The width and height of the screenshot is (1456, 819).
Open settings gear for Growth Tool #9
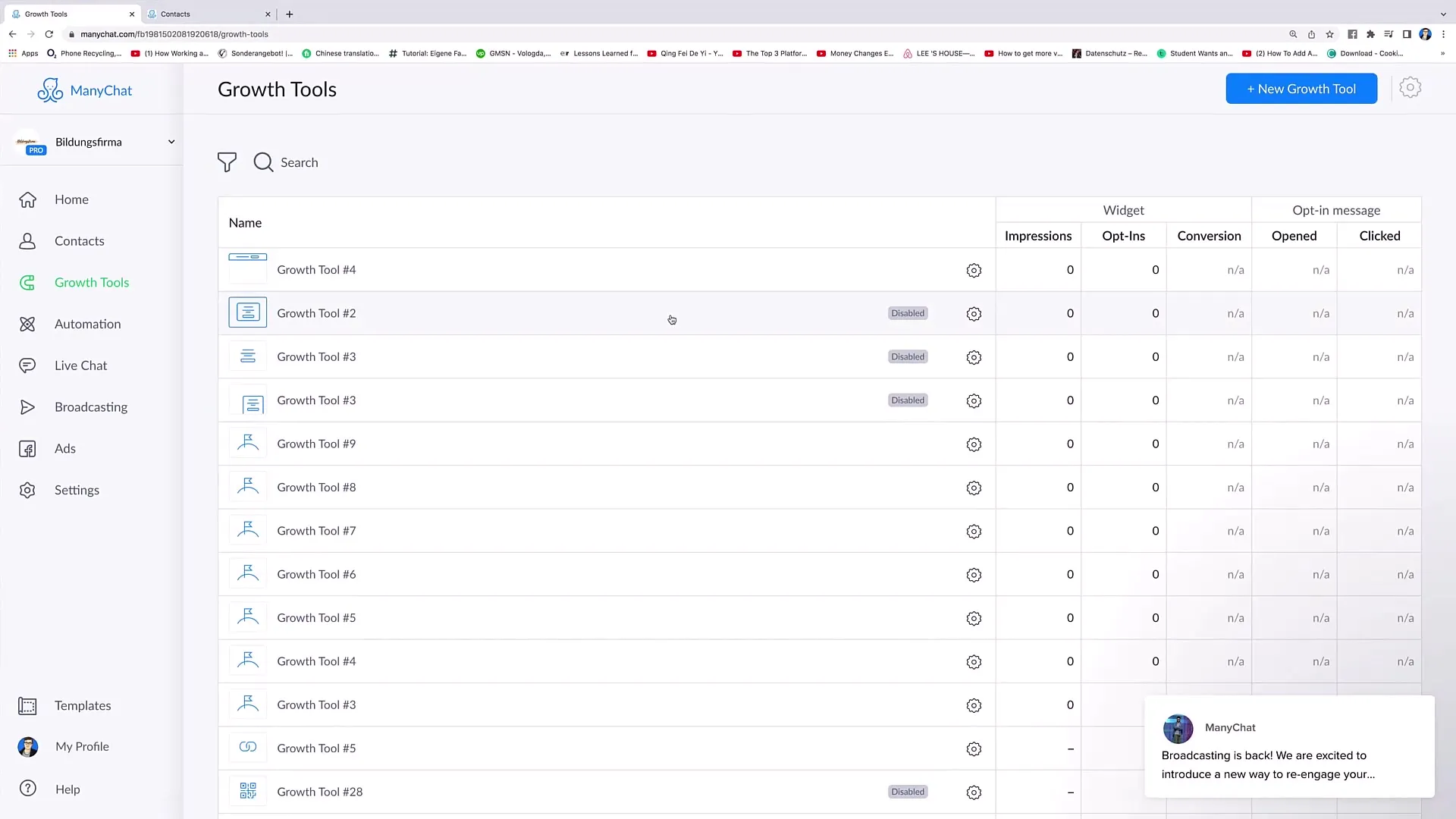tap(974, 444)
